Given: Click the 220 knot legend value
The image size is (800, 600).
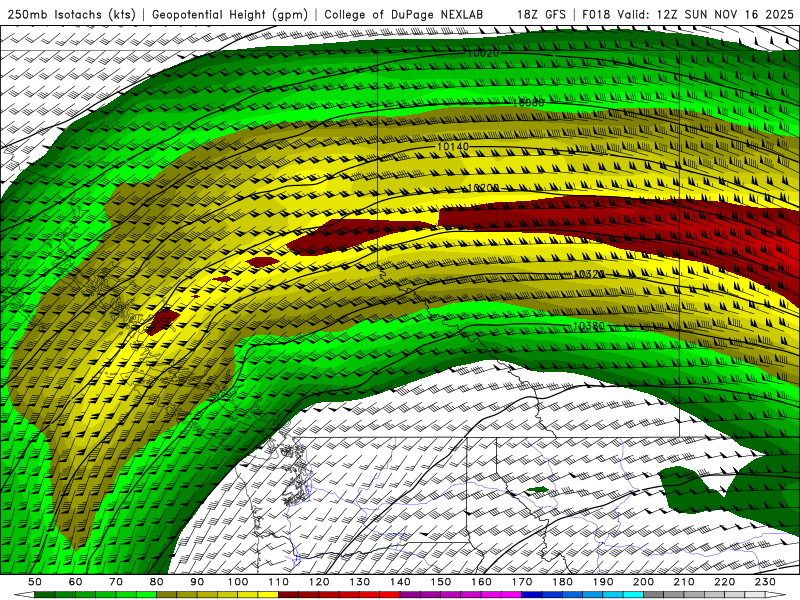Looking at the screenshot, I should (724, 582).
